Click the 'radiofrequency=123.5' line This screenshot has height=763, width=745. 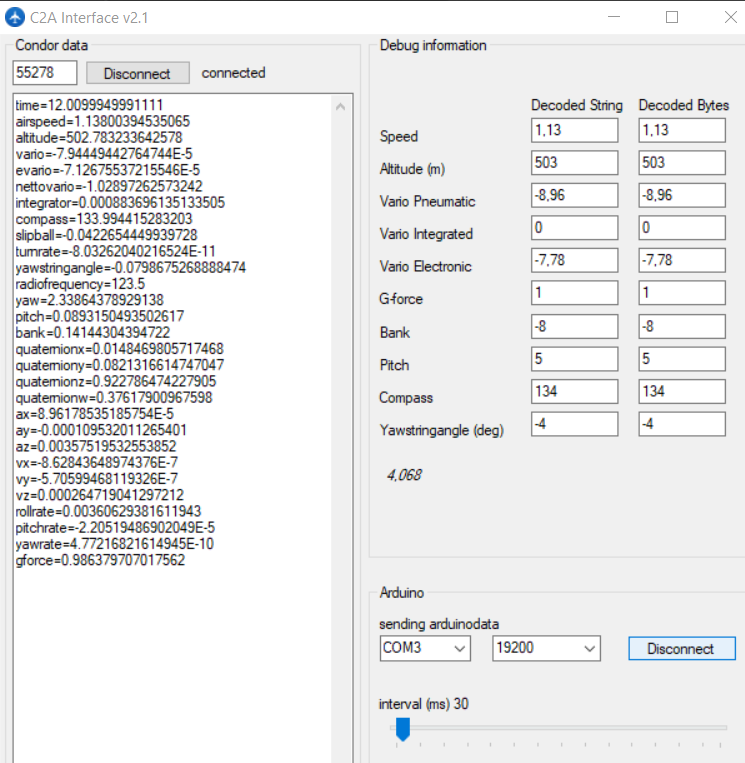[80, 284]
